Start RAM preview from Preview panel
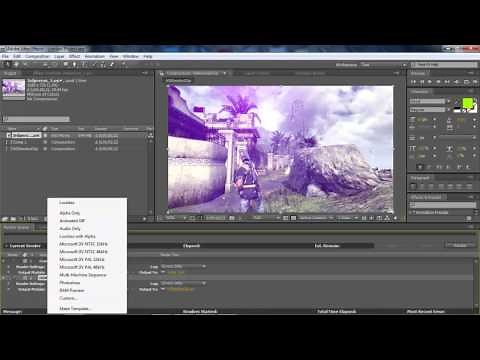The height and width of the screenshot is (360, 480). pyautogui.click(x=475, y=82)
